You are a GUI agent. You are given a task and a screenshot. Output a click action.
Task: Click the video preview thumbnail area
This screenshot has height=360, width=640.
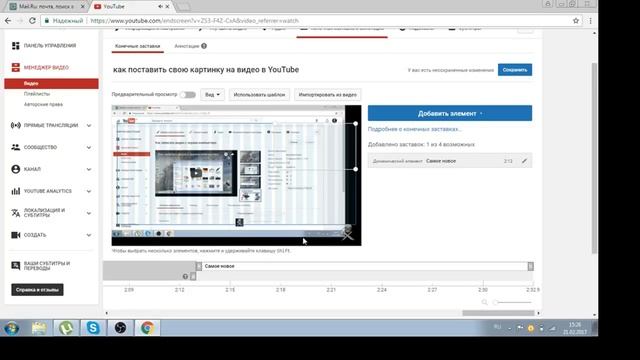[236, 176]
